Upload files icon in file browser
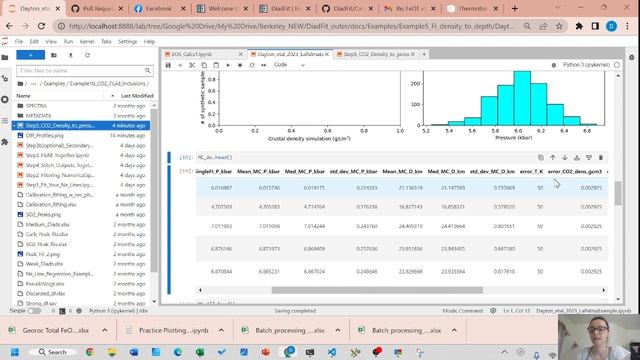Viewport: 640px width, 360px height. coord(71,55)
